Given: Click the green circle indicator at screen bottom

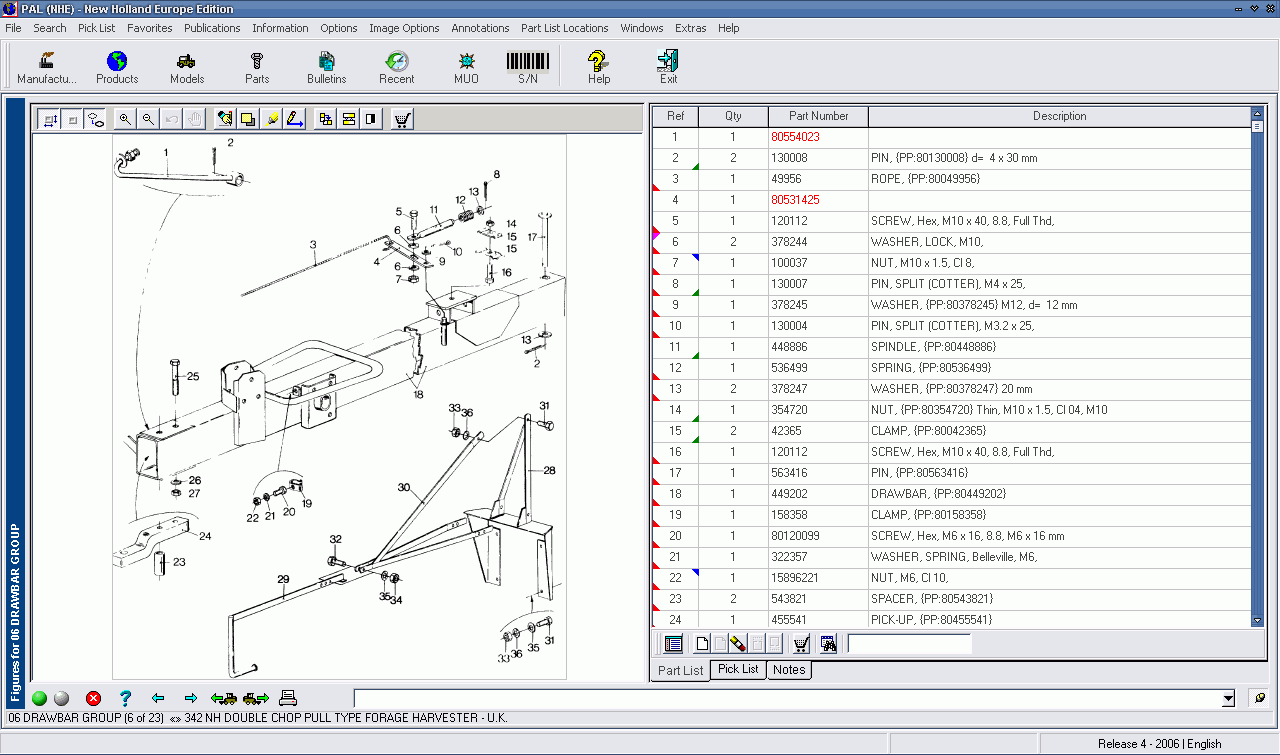Looking at the screenshot, I should coord(39,698).
